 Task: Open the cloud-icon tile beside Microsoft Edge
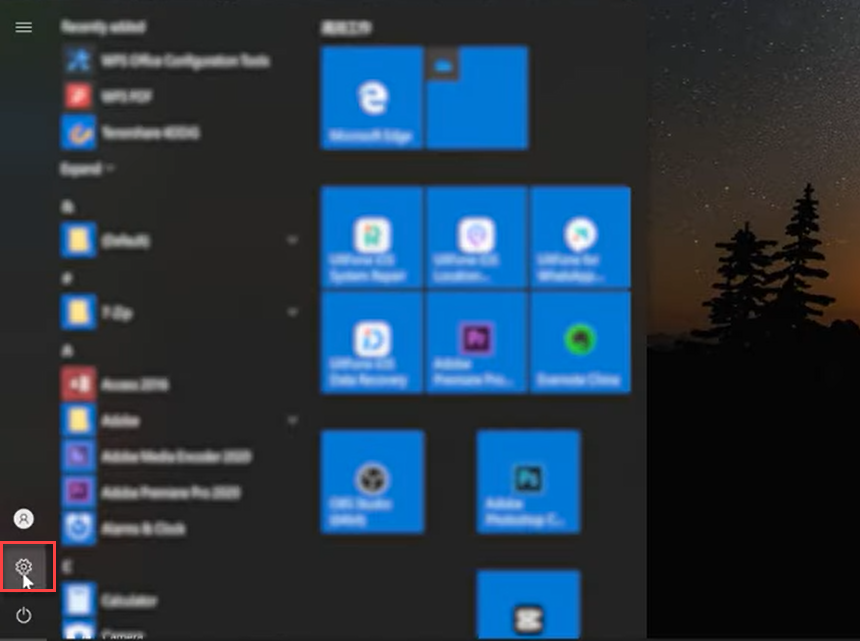click(477, 98)
